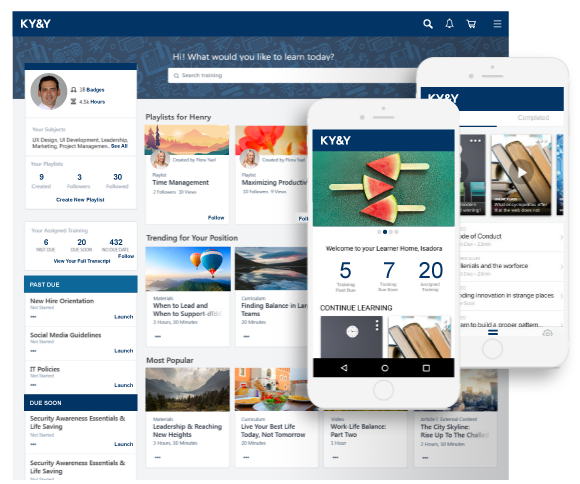This screenshot has width=580, height=484.
Task: Open the search icon in header
Action: [428, 24]
